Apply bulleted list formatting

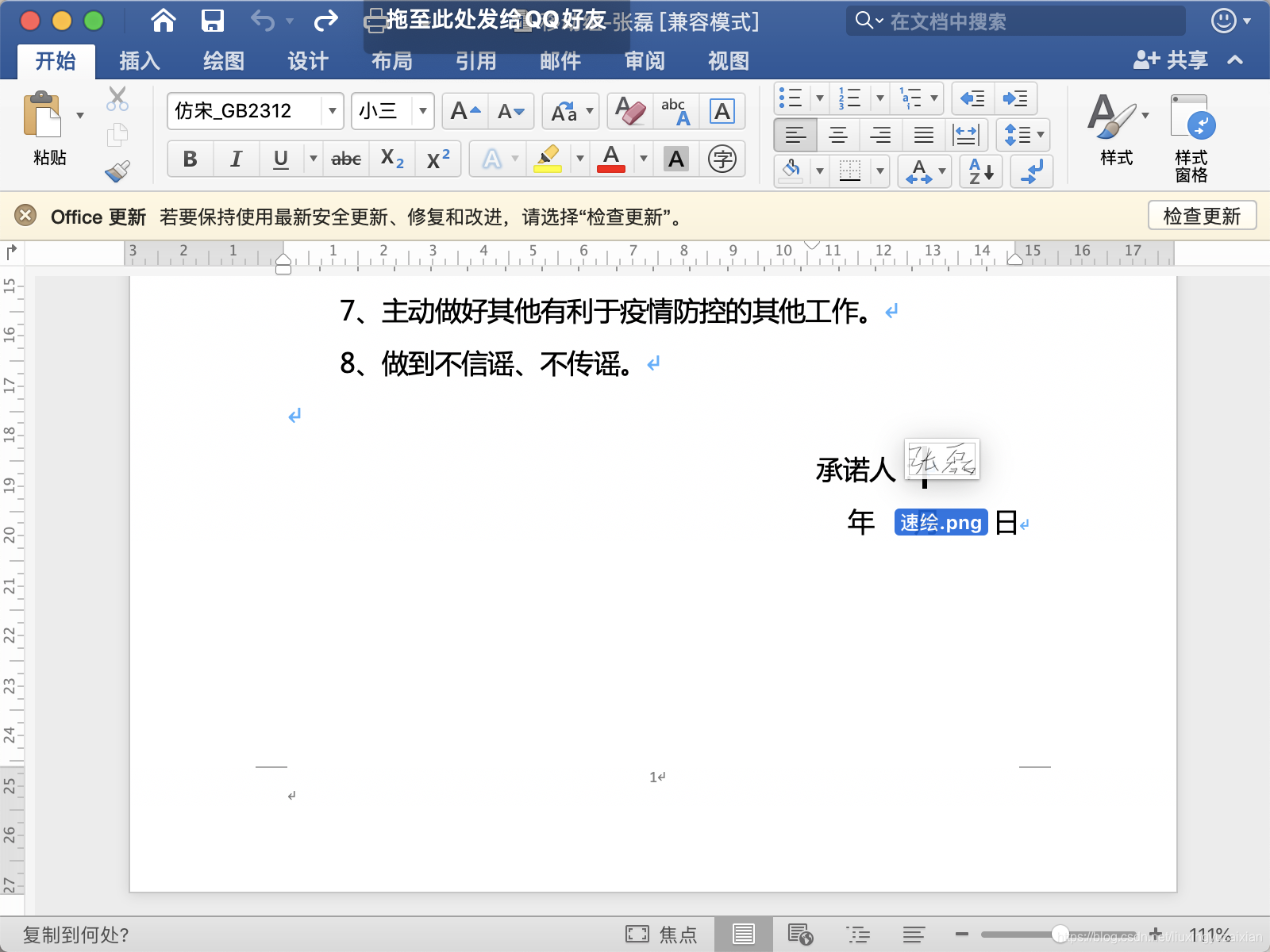pyautogui.click(x=791, y=98)
